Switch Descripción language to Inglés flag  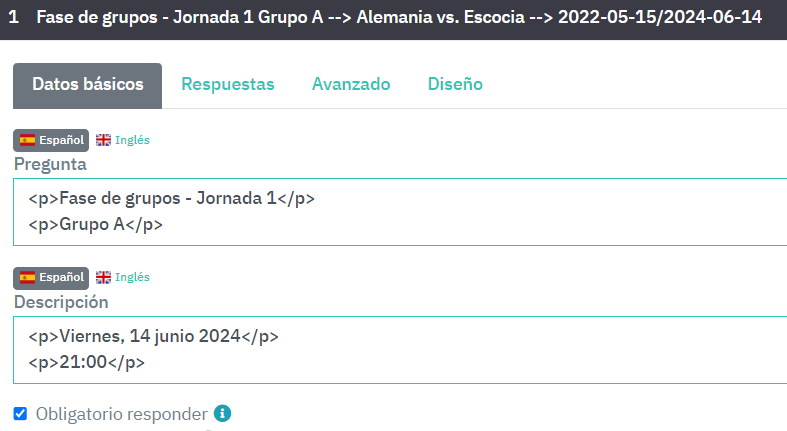click(x=123, y=277)
